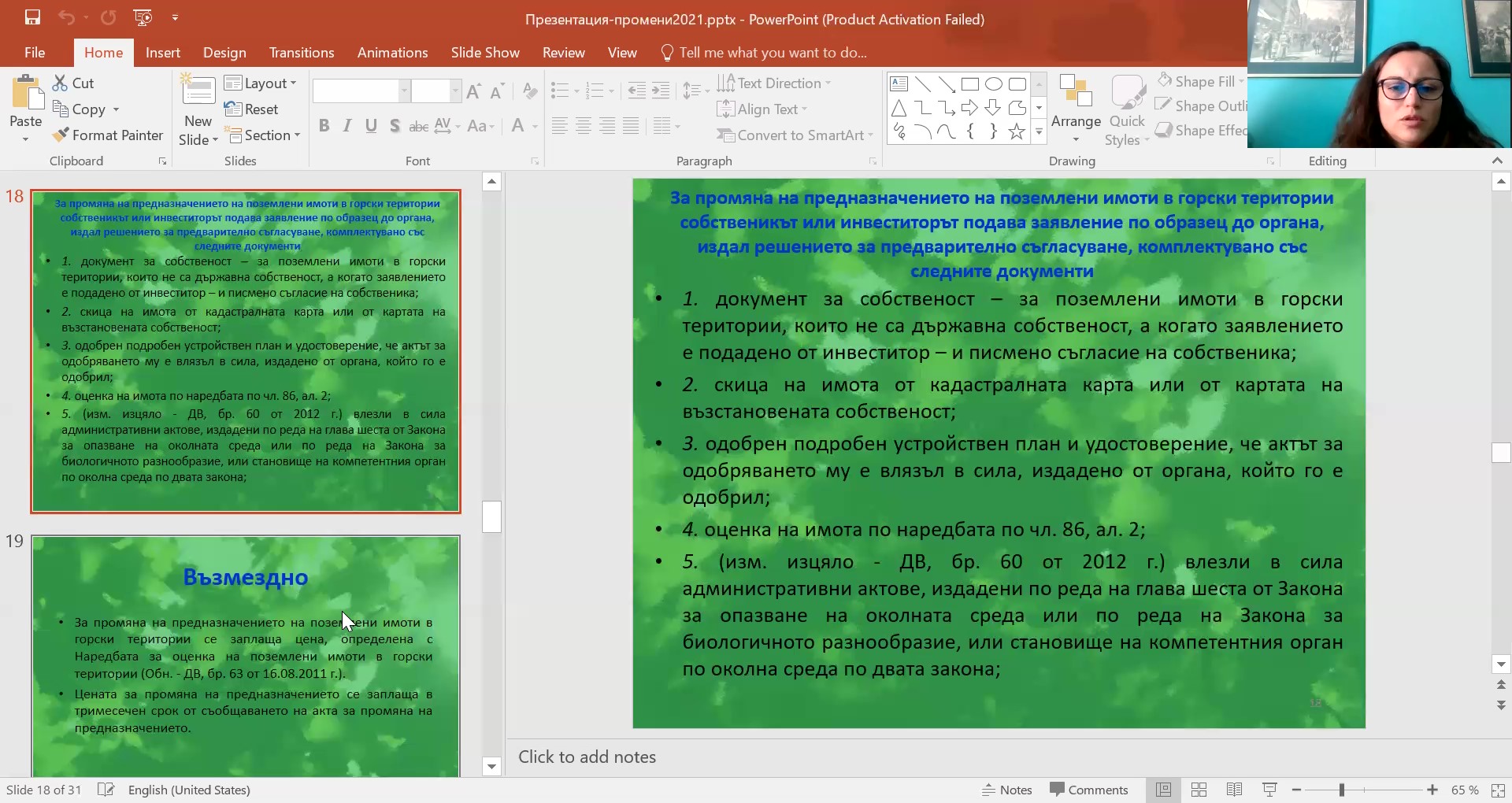Click the Paste clipboard icon

(x=26, y=94)
